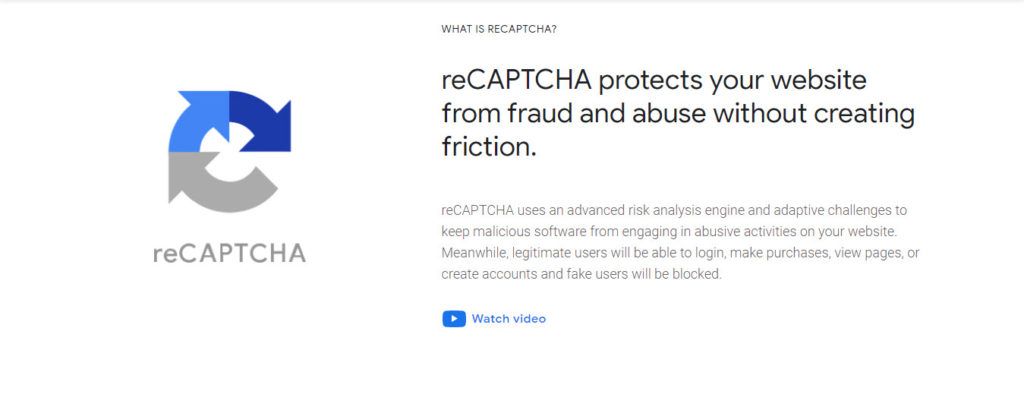This screenshot has width=1024, height=410.
Task: Click the word 'friction.' in the headline
Action: [488, 147]
